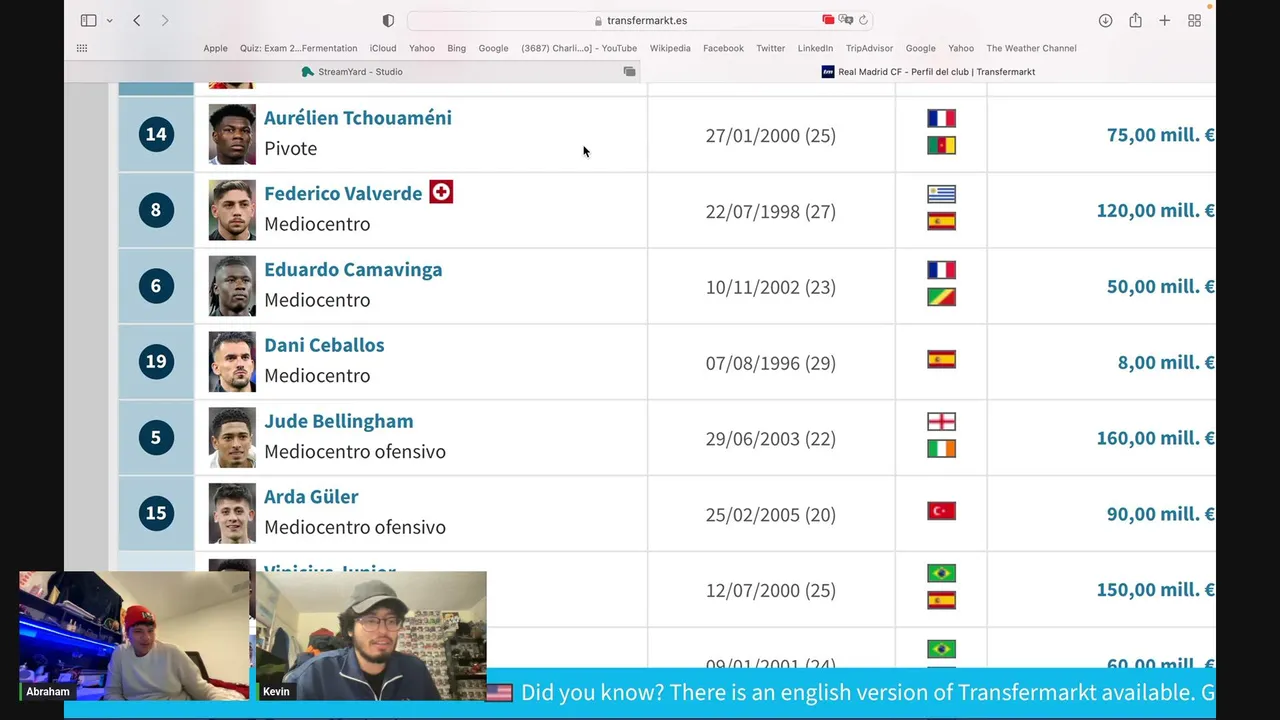
Task: Open the iCloud bookmark
Action: 383,48
